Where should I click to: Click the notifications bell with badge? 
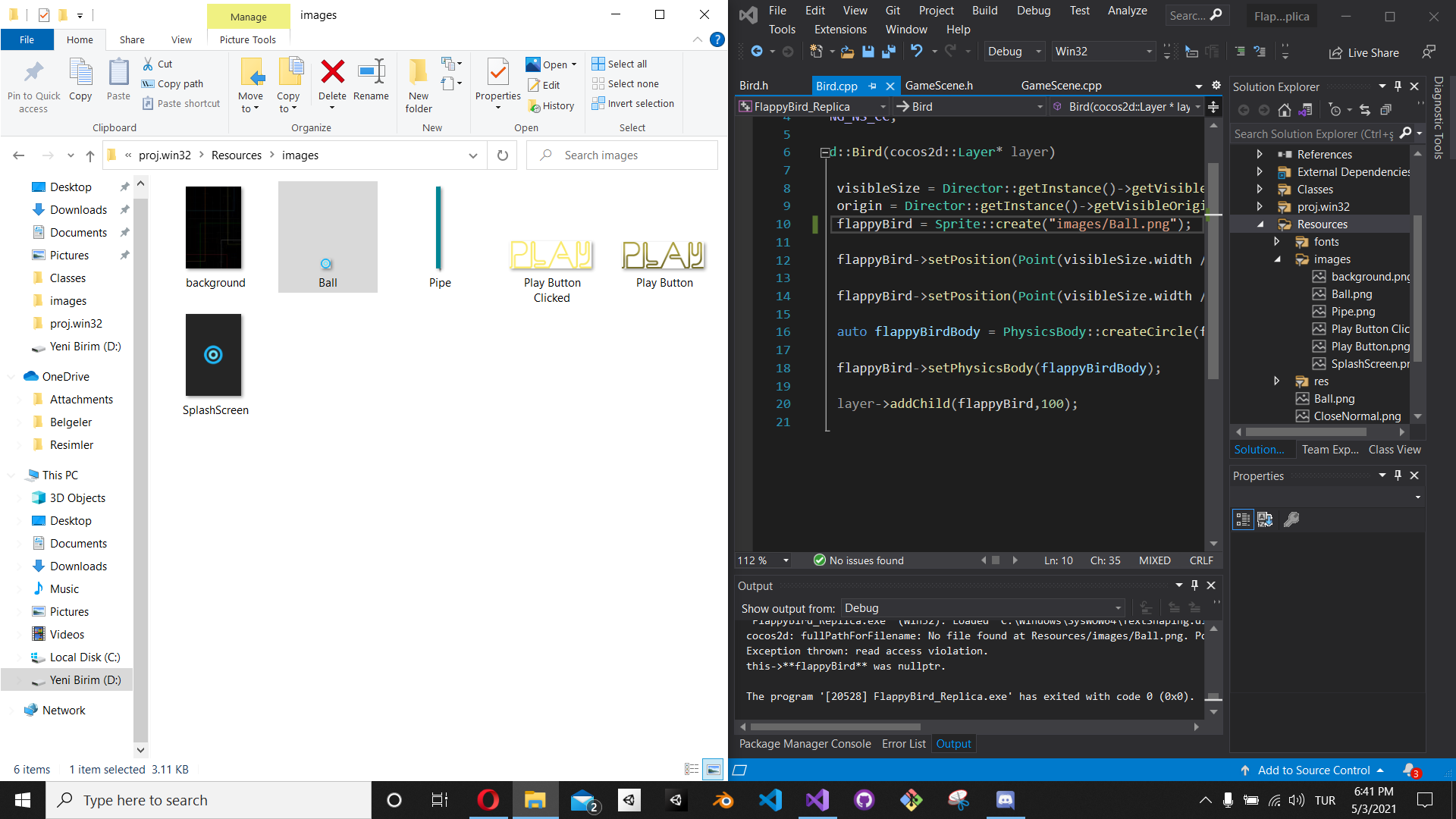tap(1410, 770)
